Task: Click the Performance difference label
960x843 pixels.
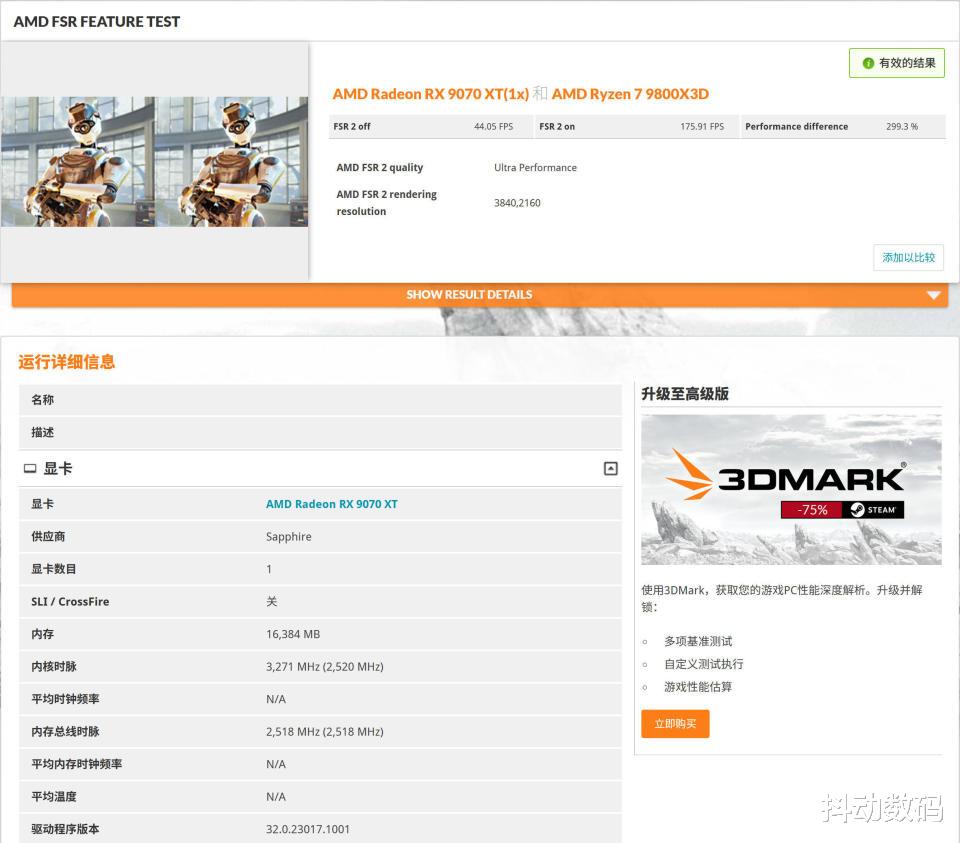Action: click(797, 126)
